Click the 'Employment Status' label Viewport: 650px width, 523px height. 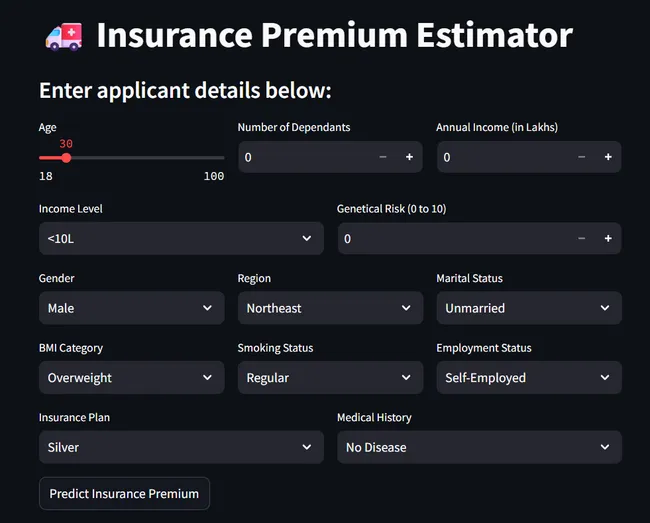pyautogui.click(x=484, y=348)
